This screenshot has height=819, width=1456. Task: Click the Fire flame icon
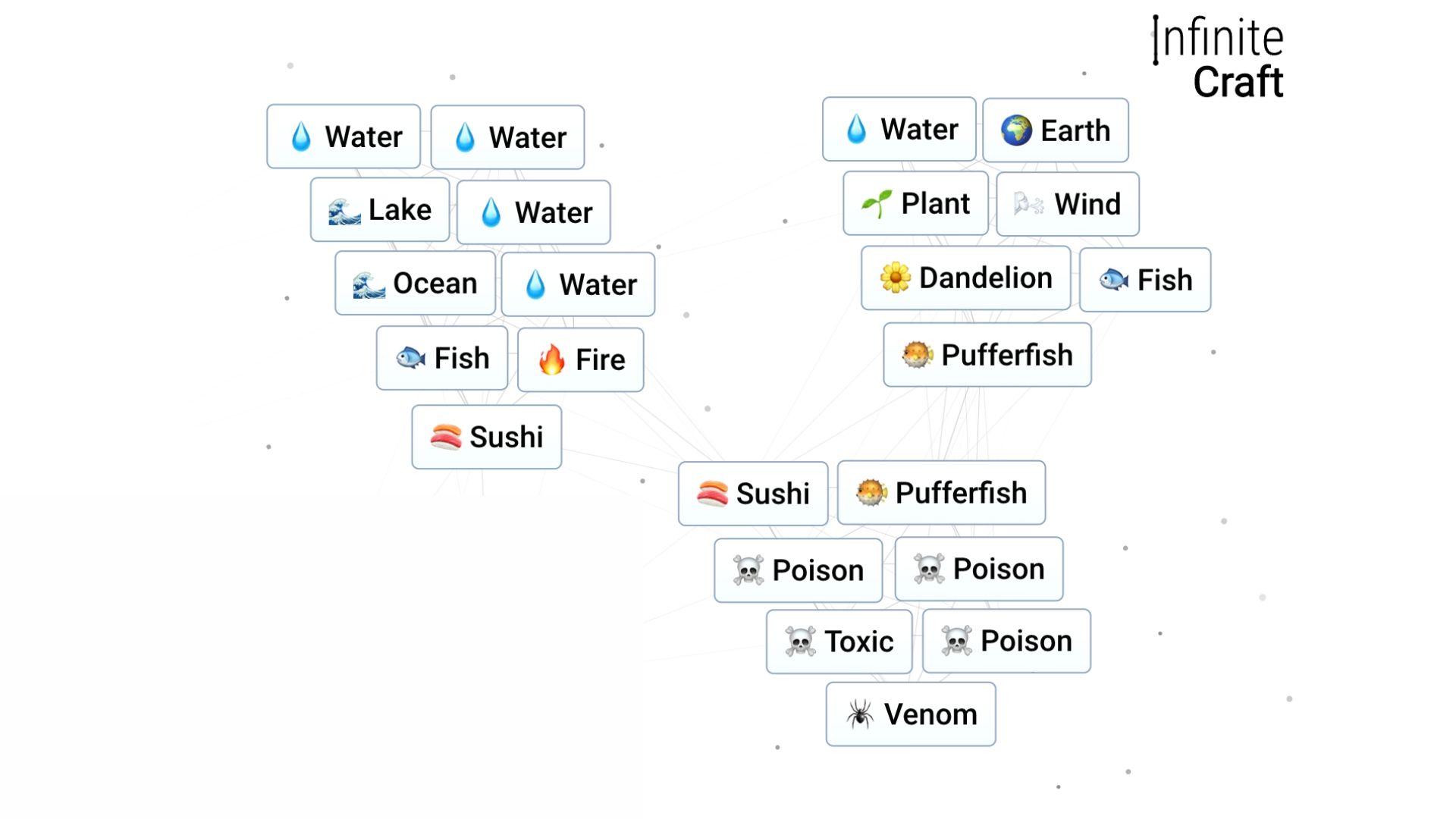[552, 358]
